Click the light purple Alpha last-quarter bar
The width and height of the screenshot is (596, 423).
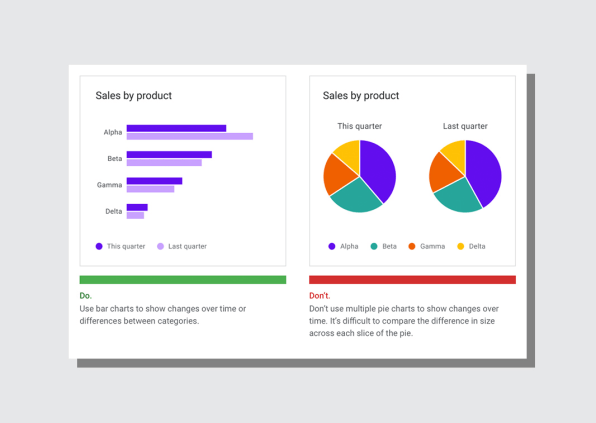click(190, 136)
